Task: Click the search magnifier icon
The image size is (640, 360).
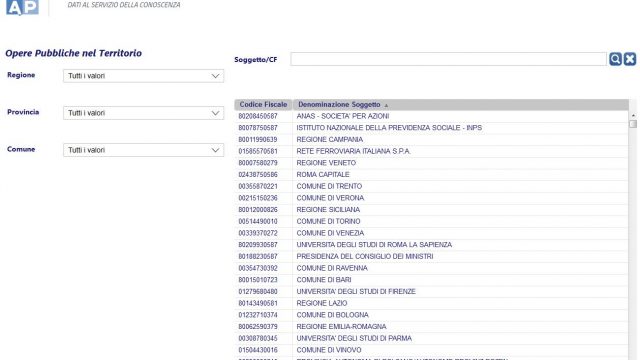Action: point(615,59)
